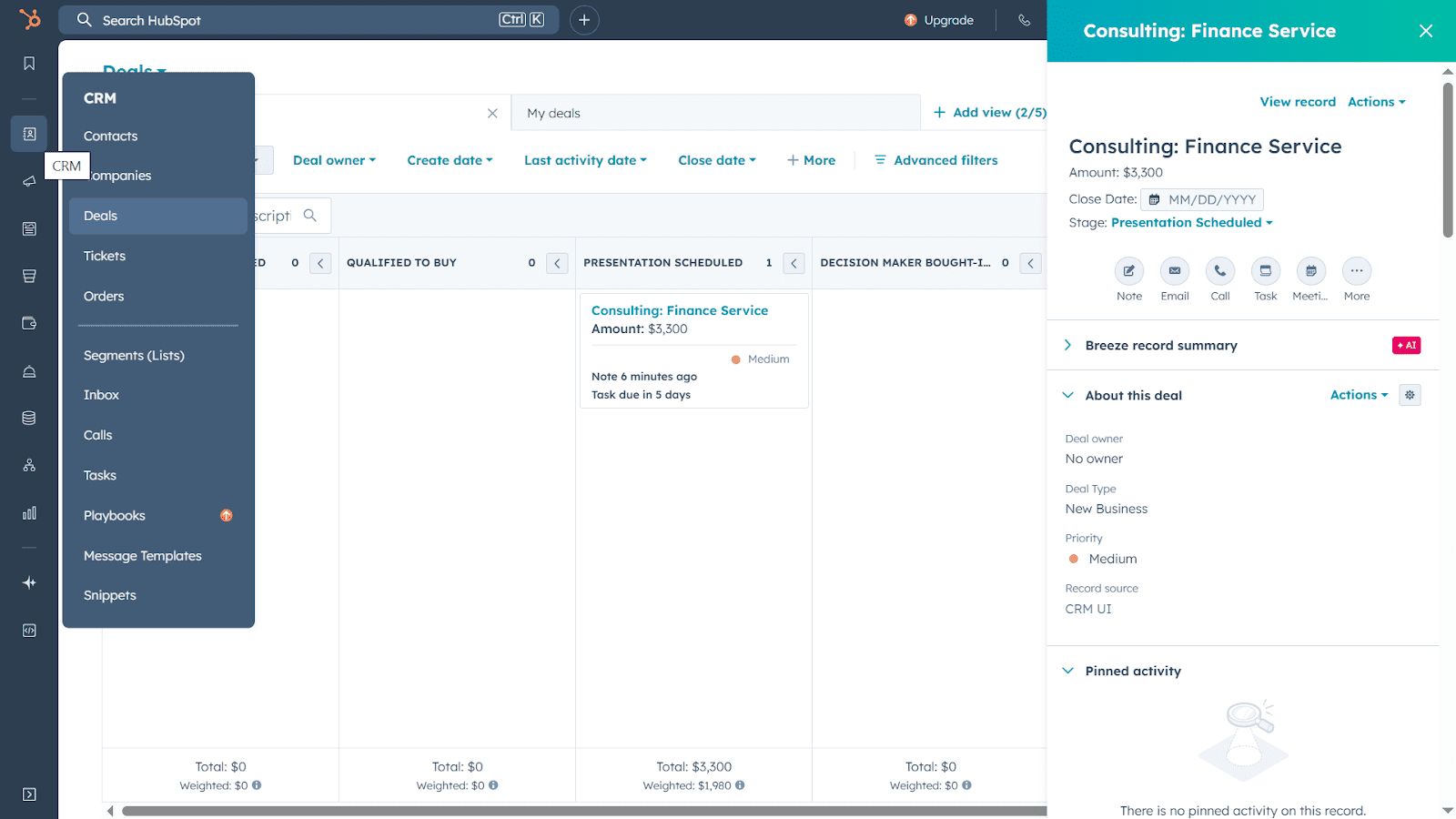Change stage via Presentation Scheduled dropdown
Image resolution: width=1456 pixels, height=819 pixels.
[1191, 223]
